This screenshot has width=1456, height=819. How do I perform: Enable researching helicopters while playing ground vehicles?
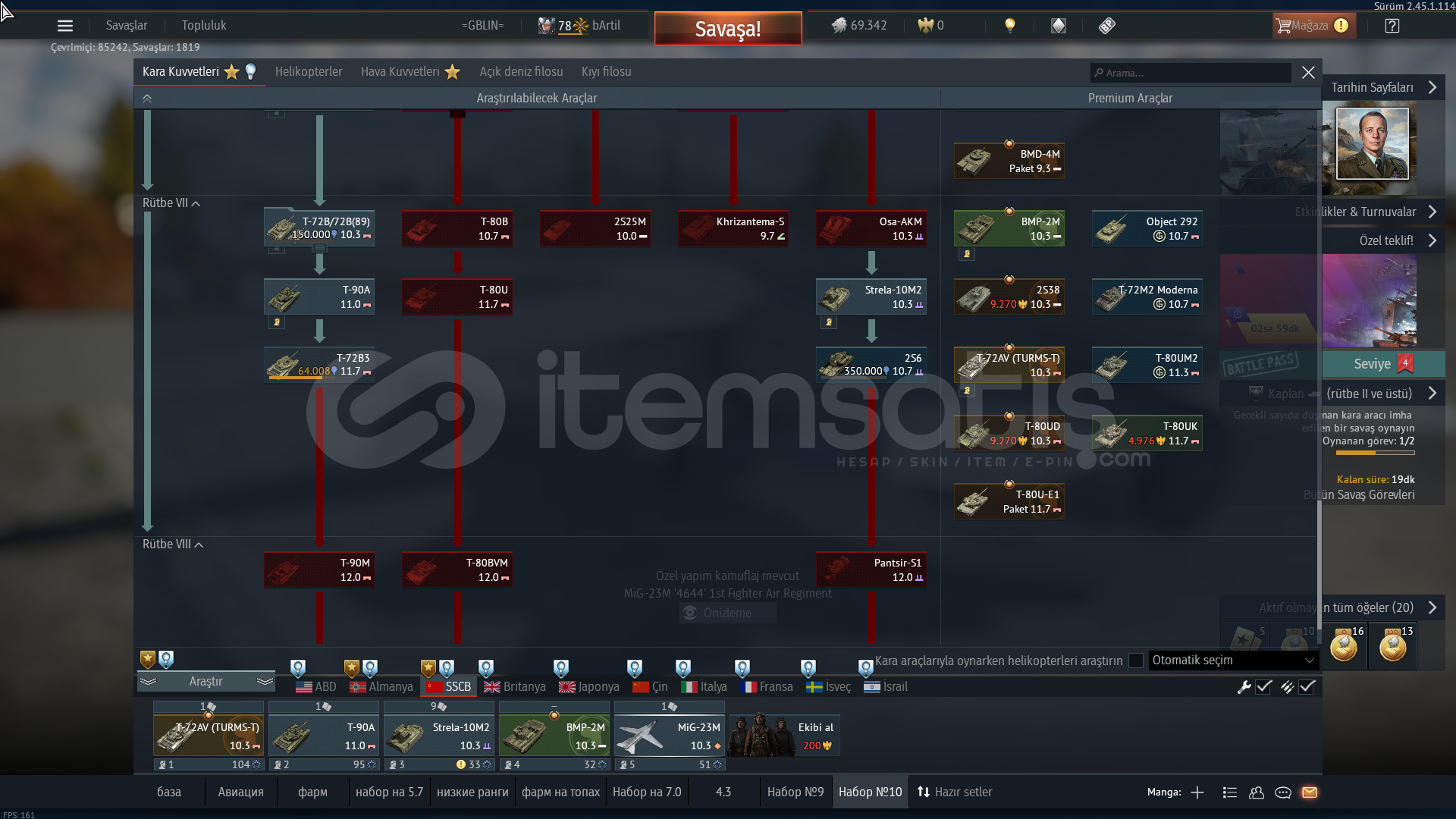click(1136, 661)
